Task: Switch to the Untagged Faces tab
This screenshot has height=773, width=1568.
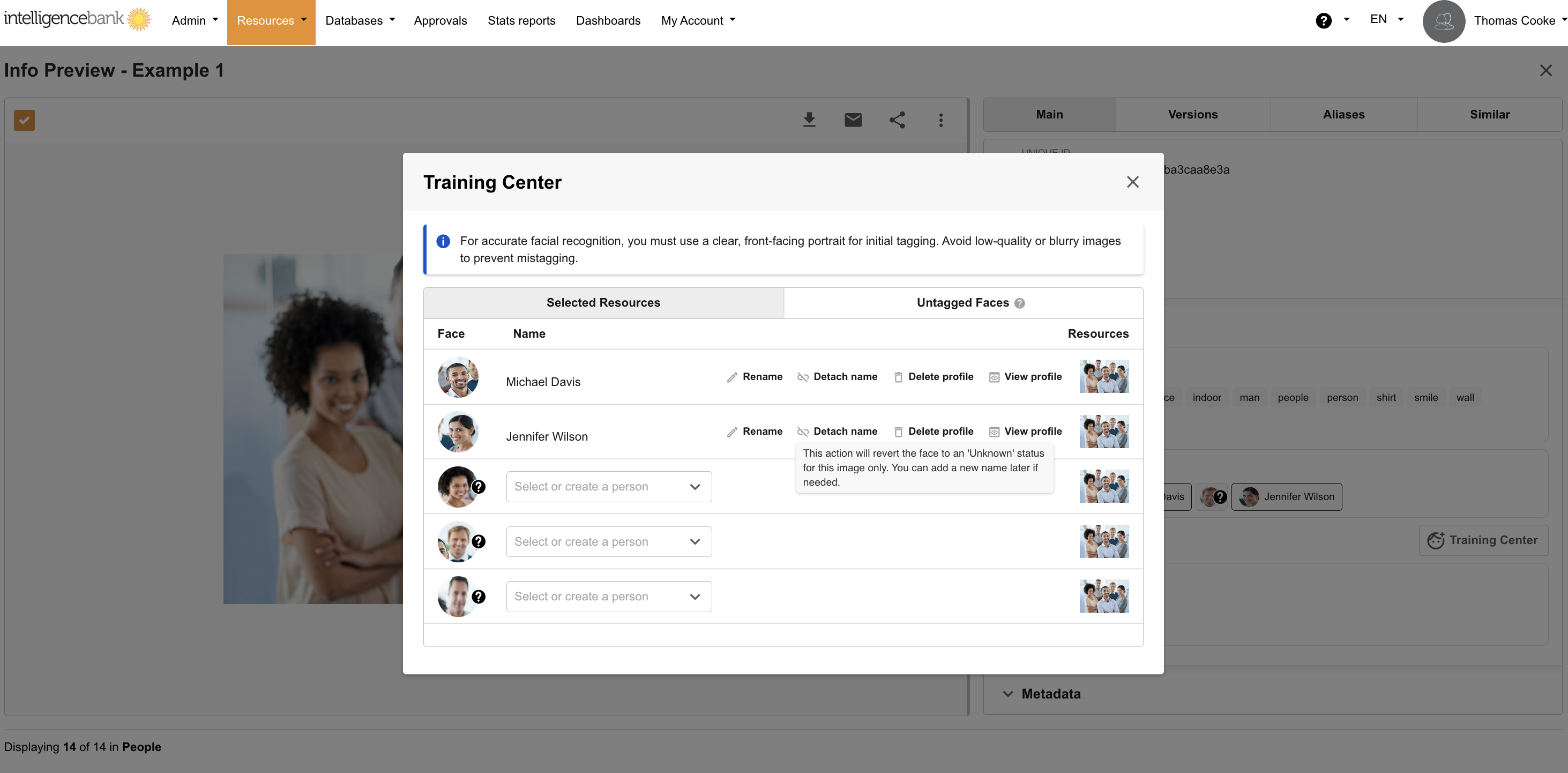Action: point(963,303)
